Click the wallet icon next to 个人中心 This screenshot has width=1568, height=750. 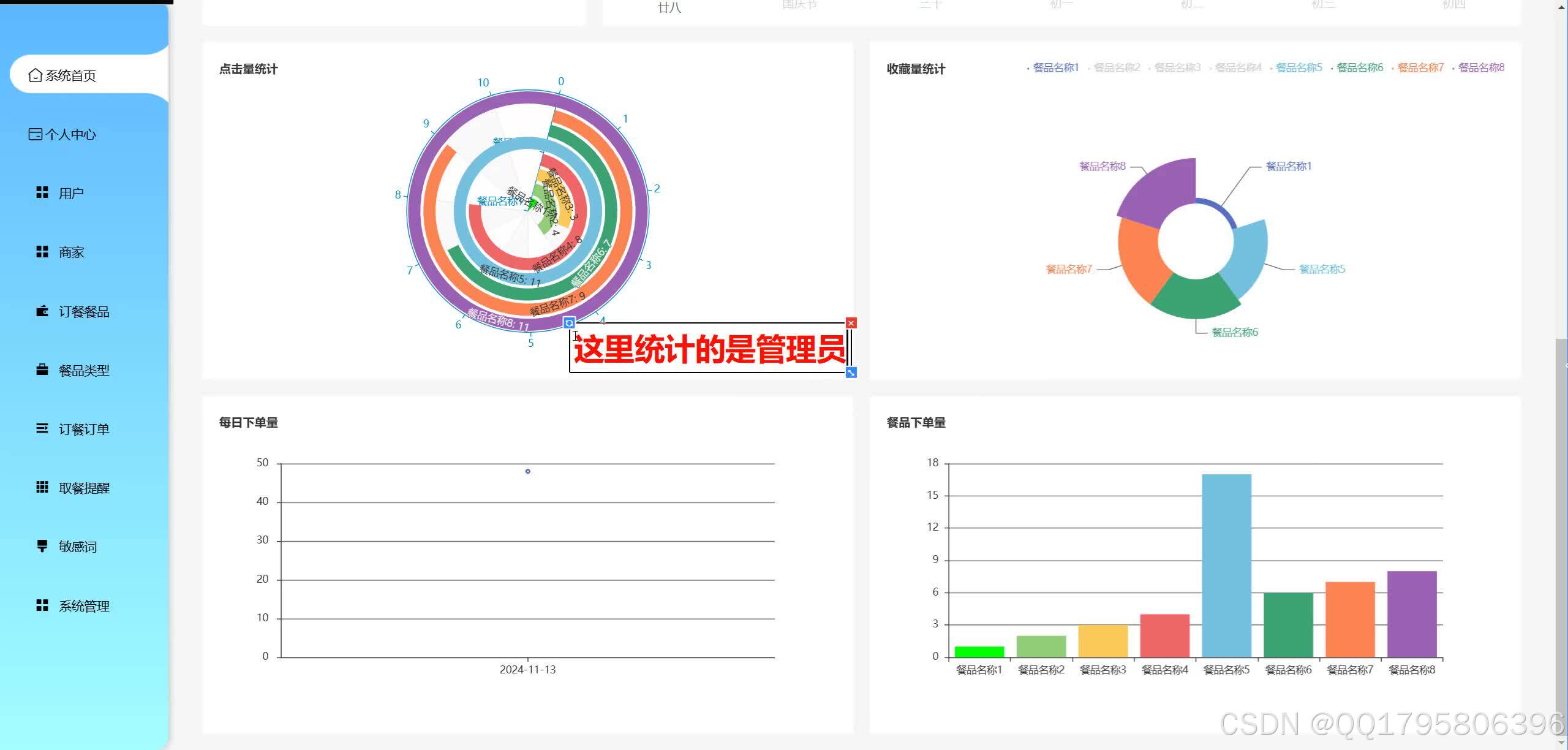pos(35,134)
